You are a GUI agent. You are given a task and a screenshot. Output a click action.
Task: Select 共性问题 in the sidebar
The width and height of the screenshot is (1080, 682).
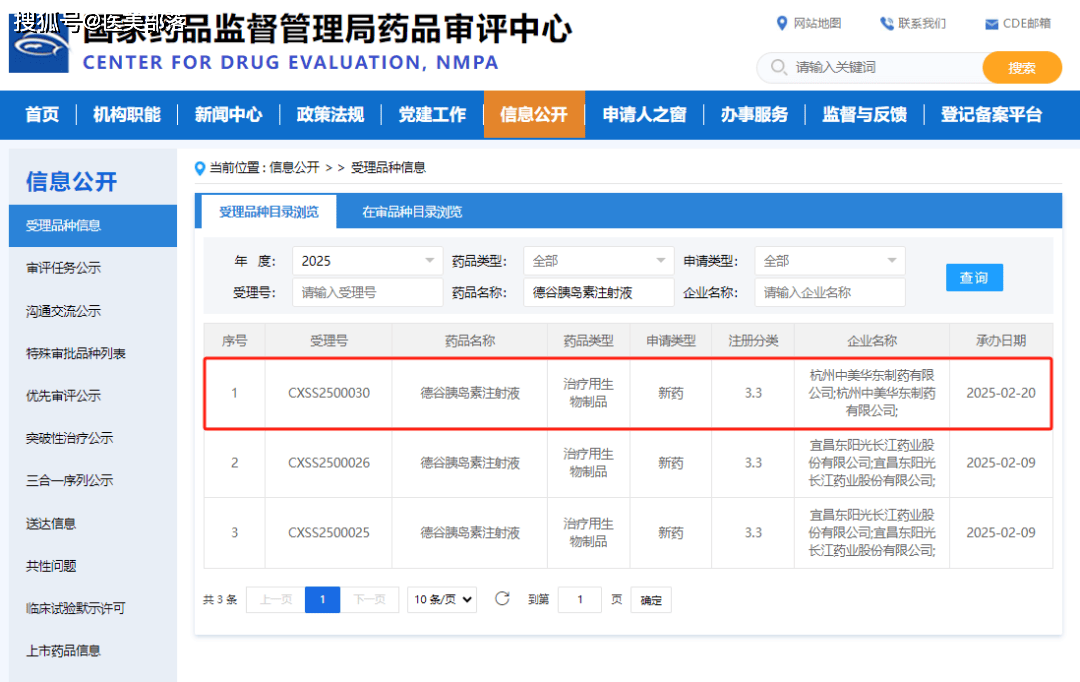(51, 566)
